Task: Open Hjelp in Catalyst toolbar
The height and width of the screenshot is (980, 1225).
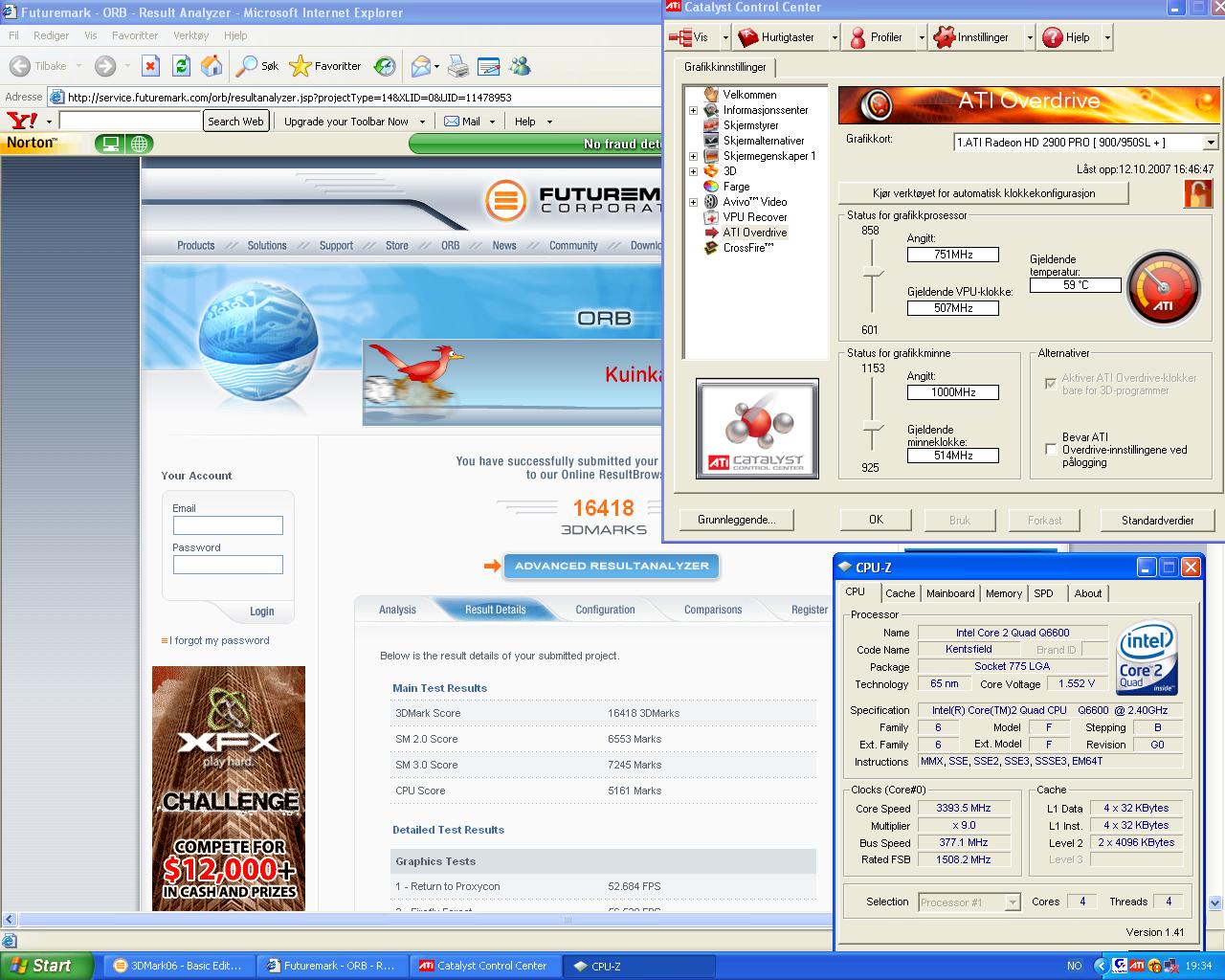Action: (x=1066, y=37)
